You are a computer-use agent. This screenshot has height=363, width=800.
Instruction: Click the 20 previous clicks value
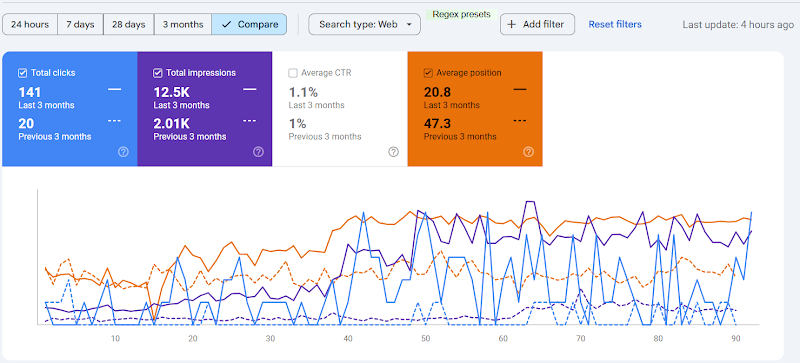26,124
